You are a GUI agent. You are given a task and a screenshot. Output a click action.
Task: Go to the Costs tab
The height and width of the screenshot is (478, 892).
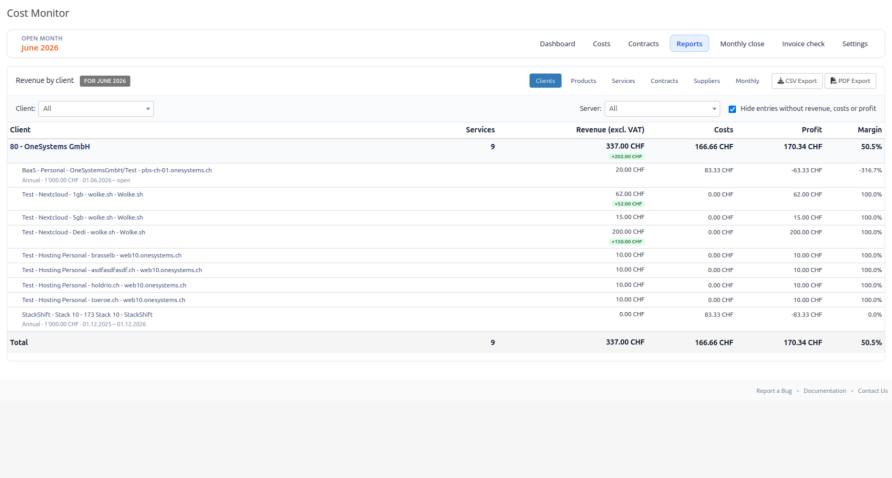601,44
